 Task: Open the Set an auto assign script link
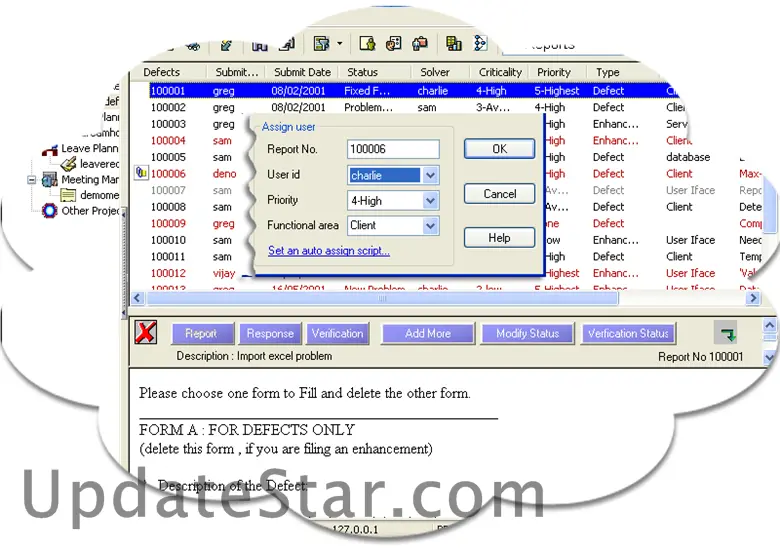coord(329,251)
